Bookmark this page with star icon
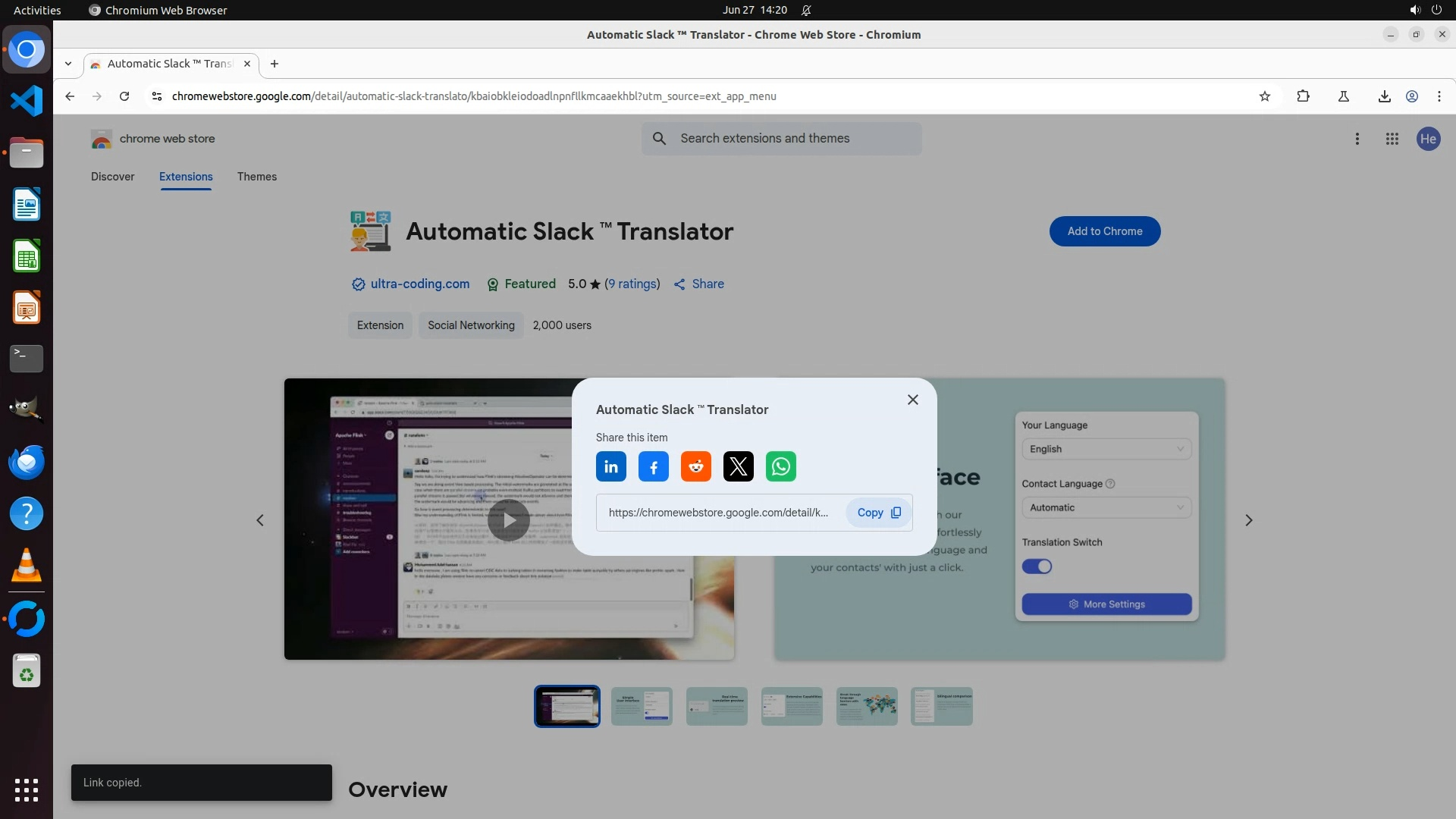Image resolution: width=1456 pixels, height=819 pixels. (x=1264, y=96)
